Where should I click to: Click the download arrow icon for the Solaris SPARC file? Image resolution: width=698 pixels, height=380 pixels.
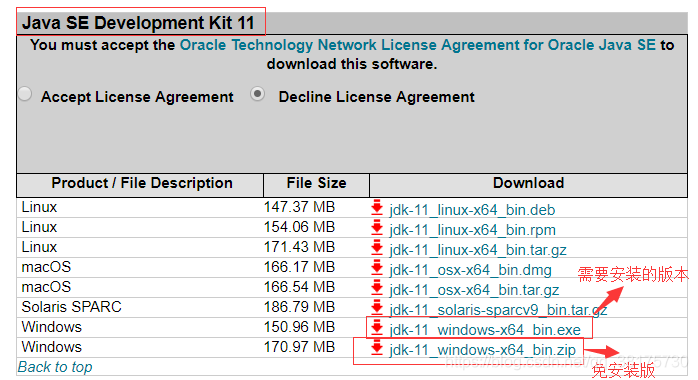pos(377,308)
